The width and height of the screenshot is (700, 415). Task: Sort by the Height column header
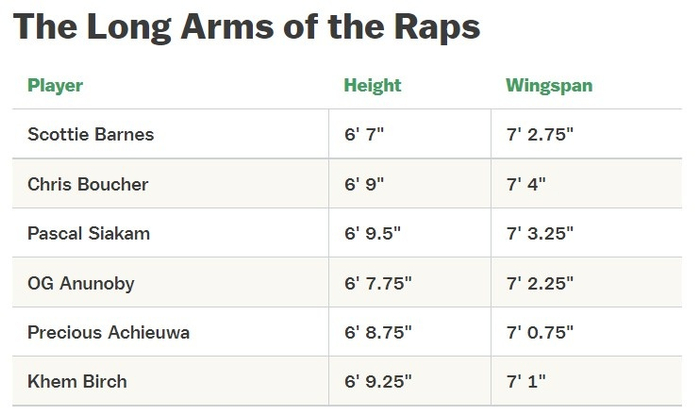click(x=372, y=86)
